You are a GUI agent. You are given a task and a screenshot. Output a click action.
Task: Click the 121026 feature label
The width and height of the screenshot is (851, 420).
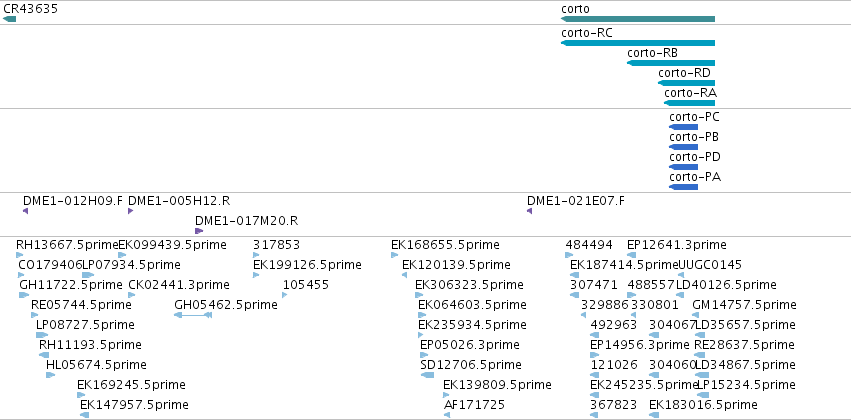click(614, 365)
